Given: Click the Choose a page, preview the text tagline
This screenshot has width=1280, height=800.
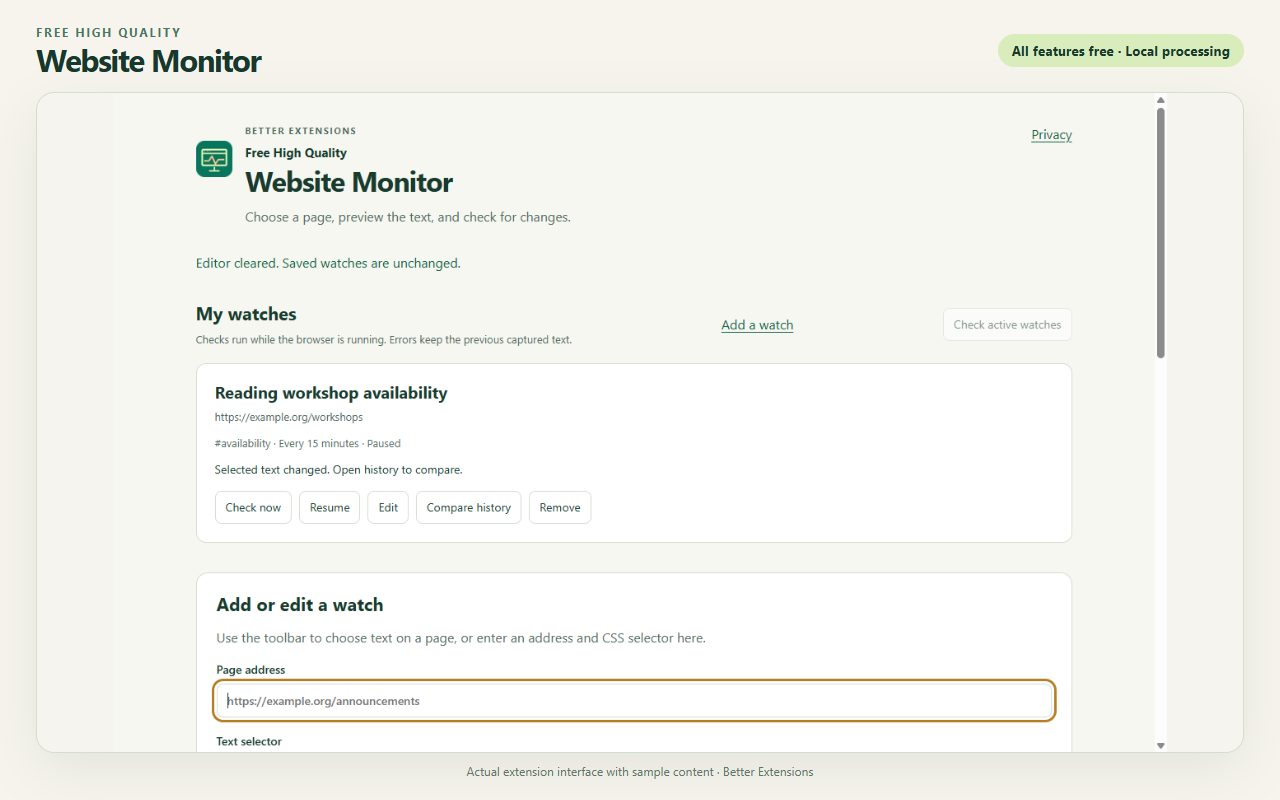Looking at the screenshot, I should click(408, 217).
